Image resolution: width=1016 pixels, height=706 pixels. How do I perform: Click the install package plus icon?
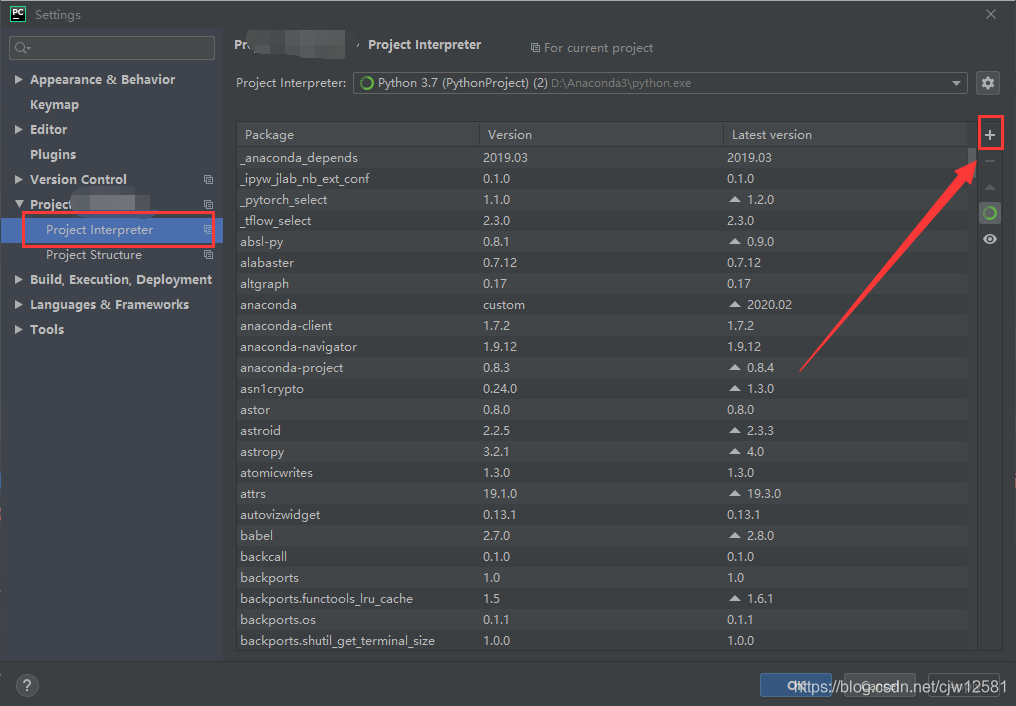989,135
